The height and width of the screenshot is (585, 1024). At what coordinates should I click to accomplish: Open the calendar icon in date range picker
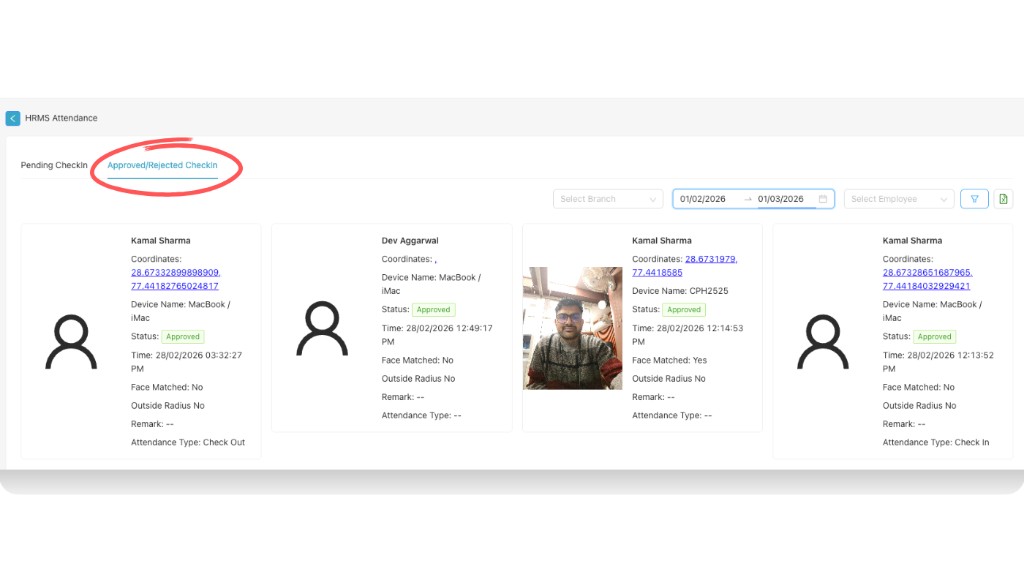pyautogui.click(x=824, y=198)
